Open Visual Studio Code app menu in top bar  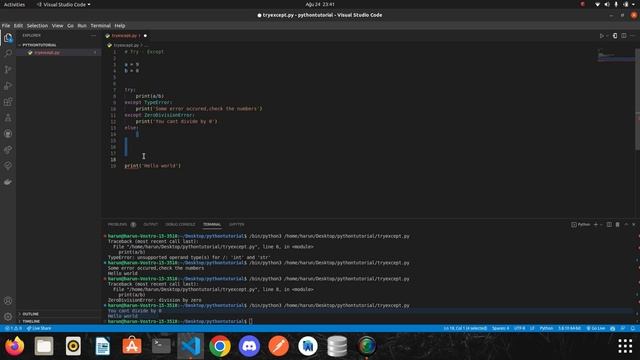(x=63, y=4)
